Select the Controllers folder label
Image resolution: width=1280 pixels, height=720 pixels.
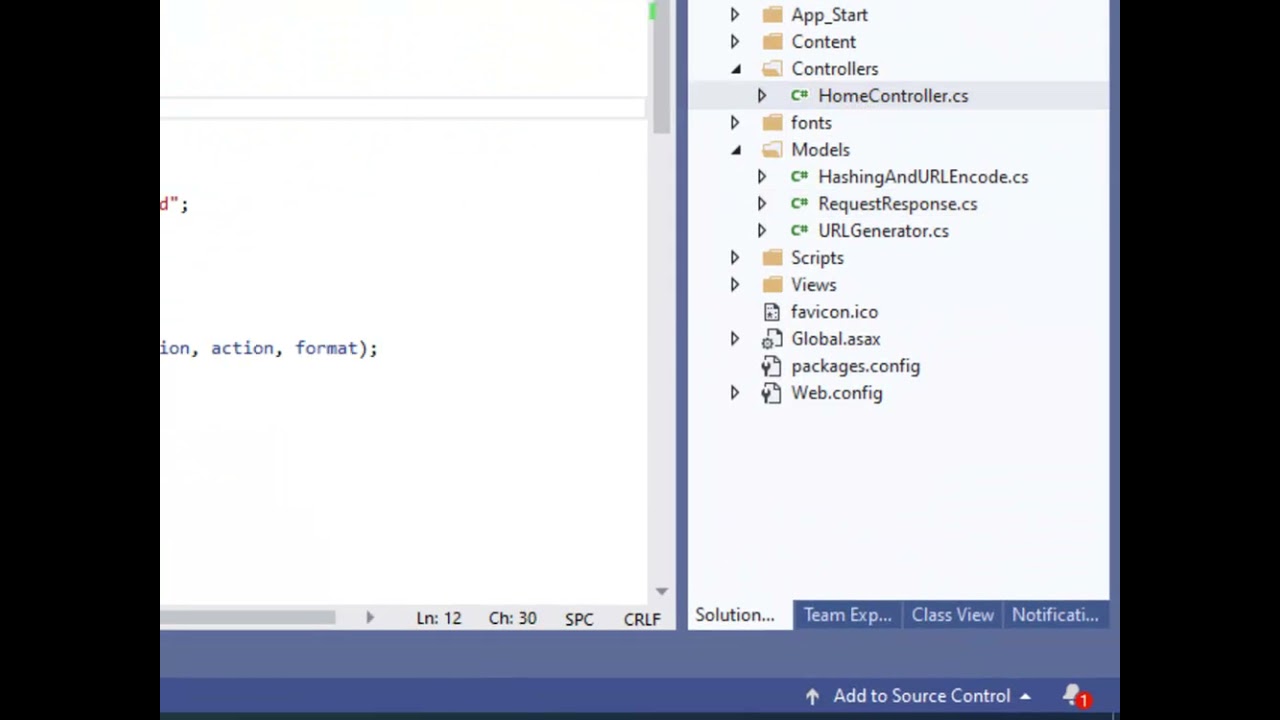pyautogui.click(x=835, y=69)
